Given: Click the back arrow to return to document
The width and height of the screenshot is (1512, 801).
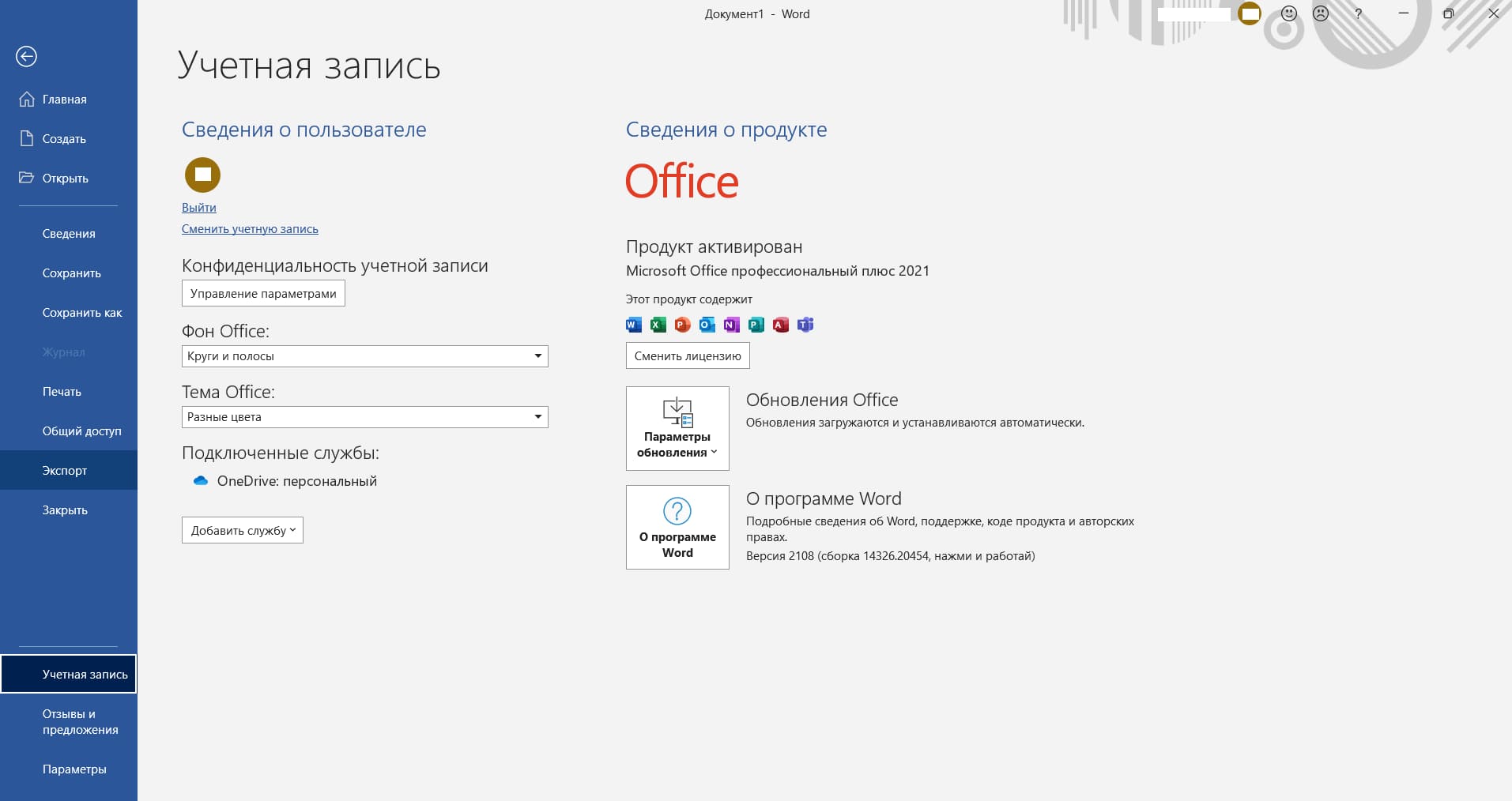Looking at the screenshot, I should pos(26,56).
